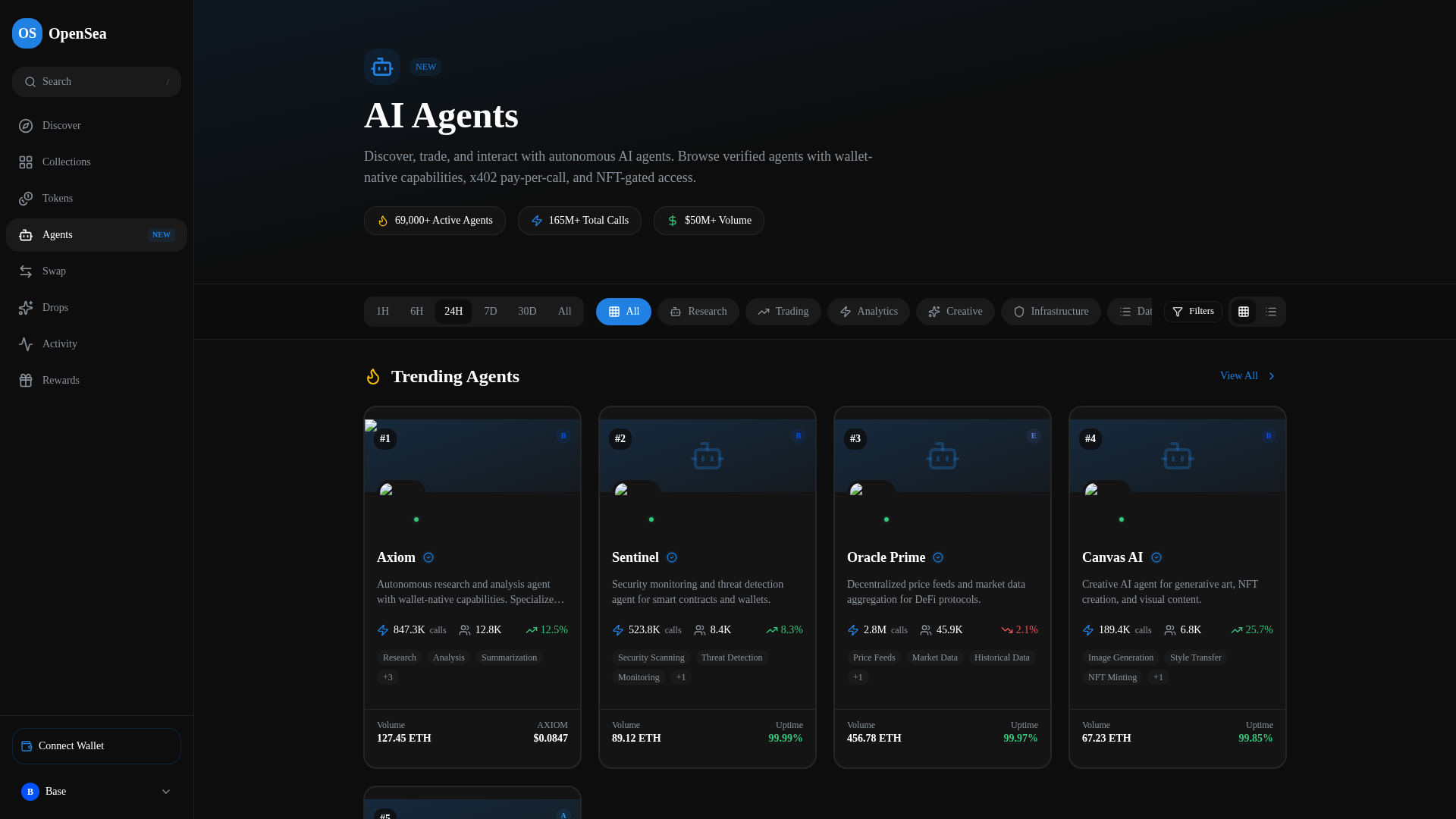Filter agents by Trading category
Image resolution: width=1456 pixels, height=819 pixels.
[783, 312]
